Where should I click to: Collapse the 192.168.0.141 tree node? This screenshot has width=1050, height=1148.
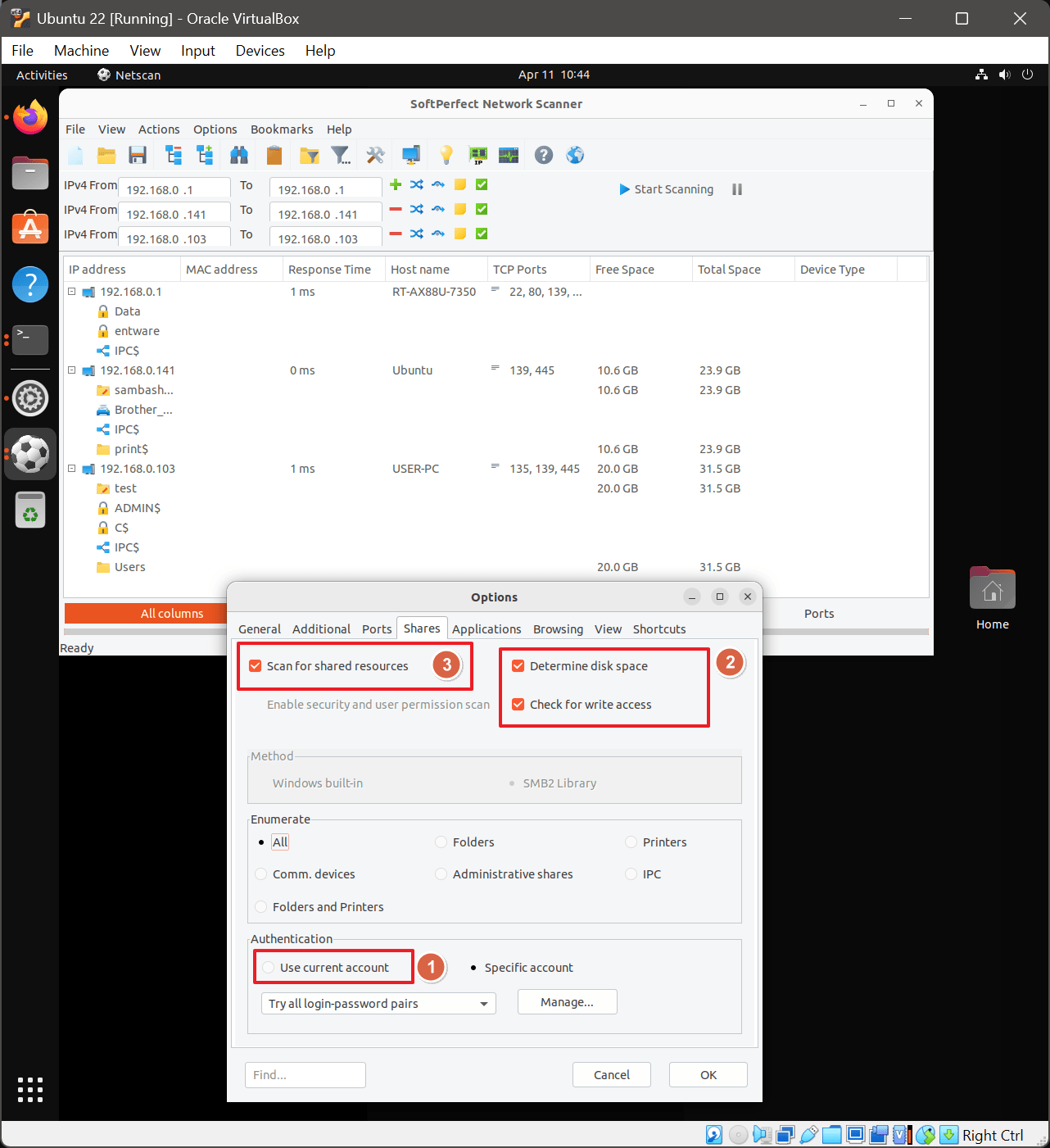click(x=72, y=370)
